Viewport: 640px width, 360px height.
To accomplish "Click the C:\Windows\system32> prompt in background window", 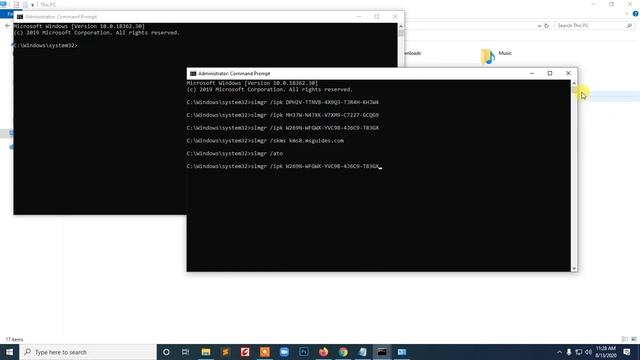I will (45, 46).
